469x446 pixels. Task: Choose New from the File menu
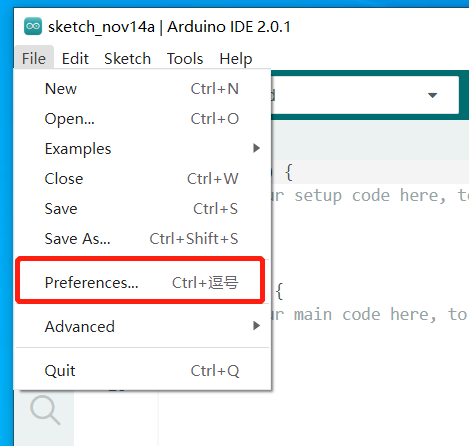tap(142, 89)
